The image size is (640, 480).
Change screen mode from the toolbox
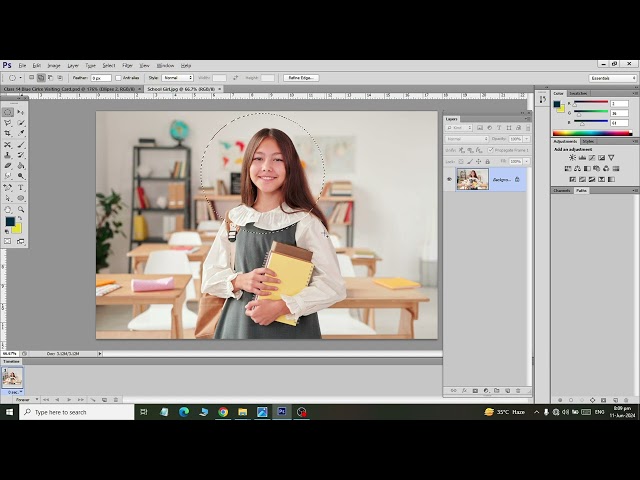tap(21, 241)
